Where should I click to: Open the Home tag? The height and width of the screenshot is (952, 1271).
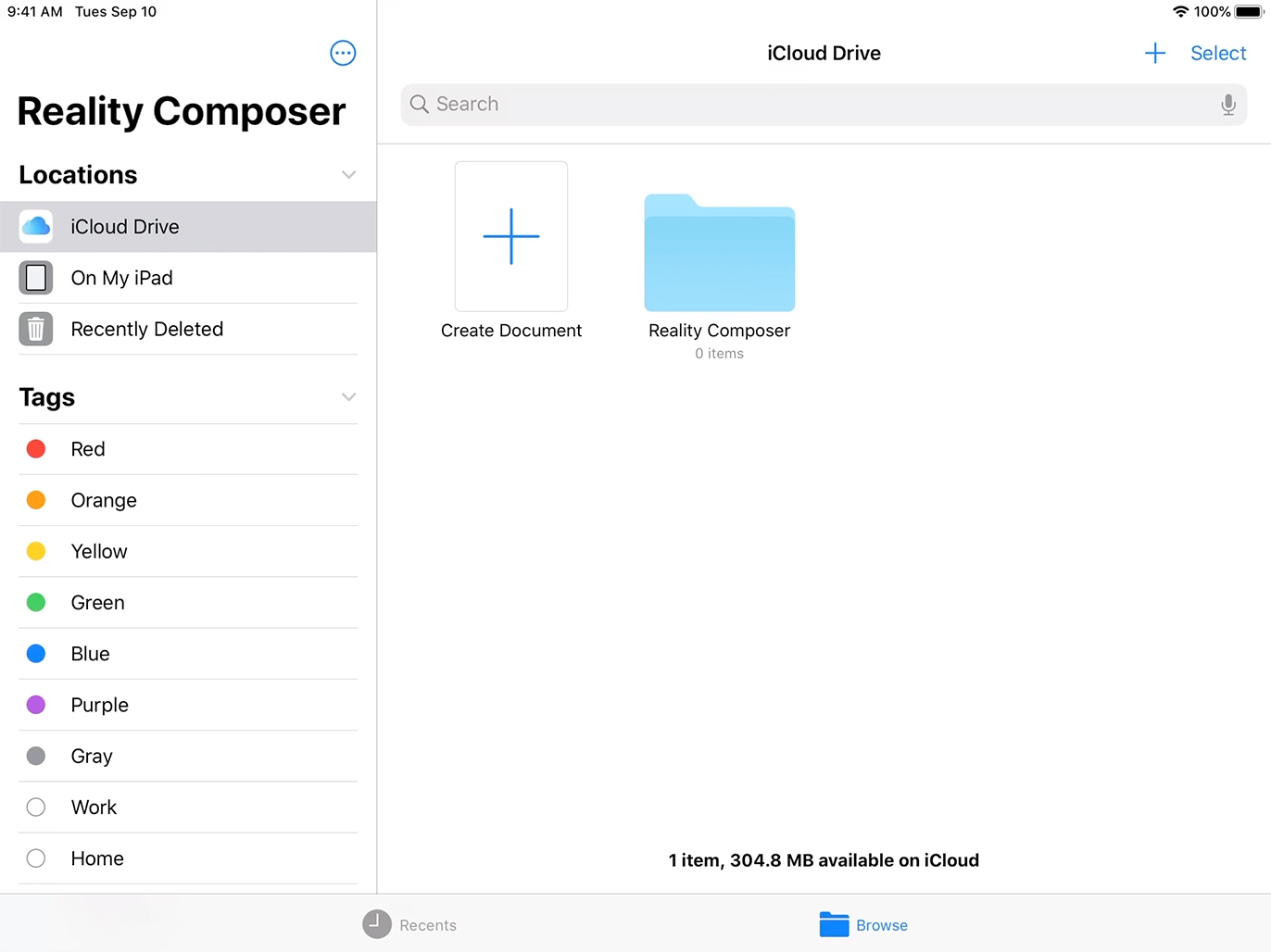pos(188,858)
